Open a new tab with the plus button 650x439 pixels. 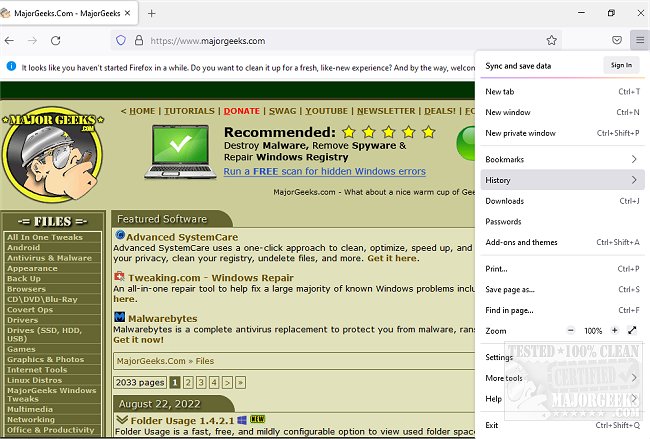pos(152,13)
